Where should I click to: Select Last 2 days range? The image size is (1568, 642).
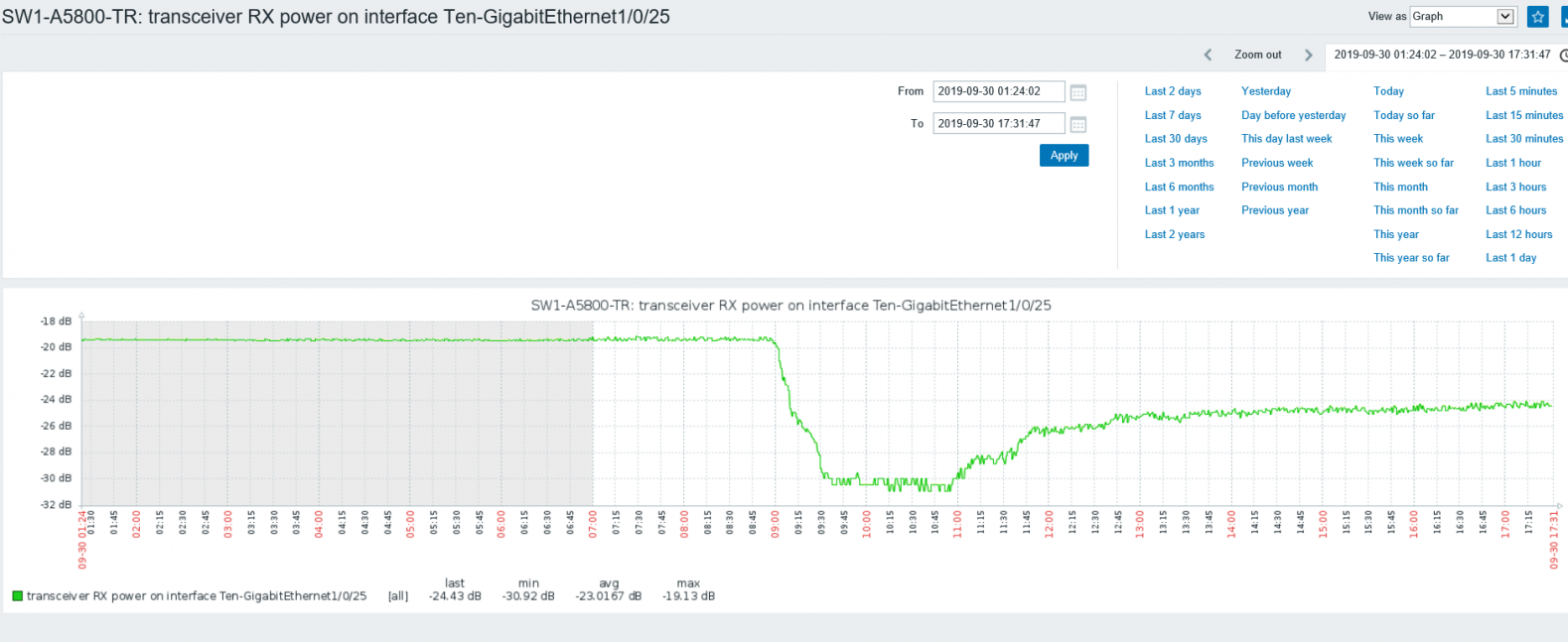[1173, 91]
